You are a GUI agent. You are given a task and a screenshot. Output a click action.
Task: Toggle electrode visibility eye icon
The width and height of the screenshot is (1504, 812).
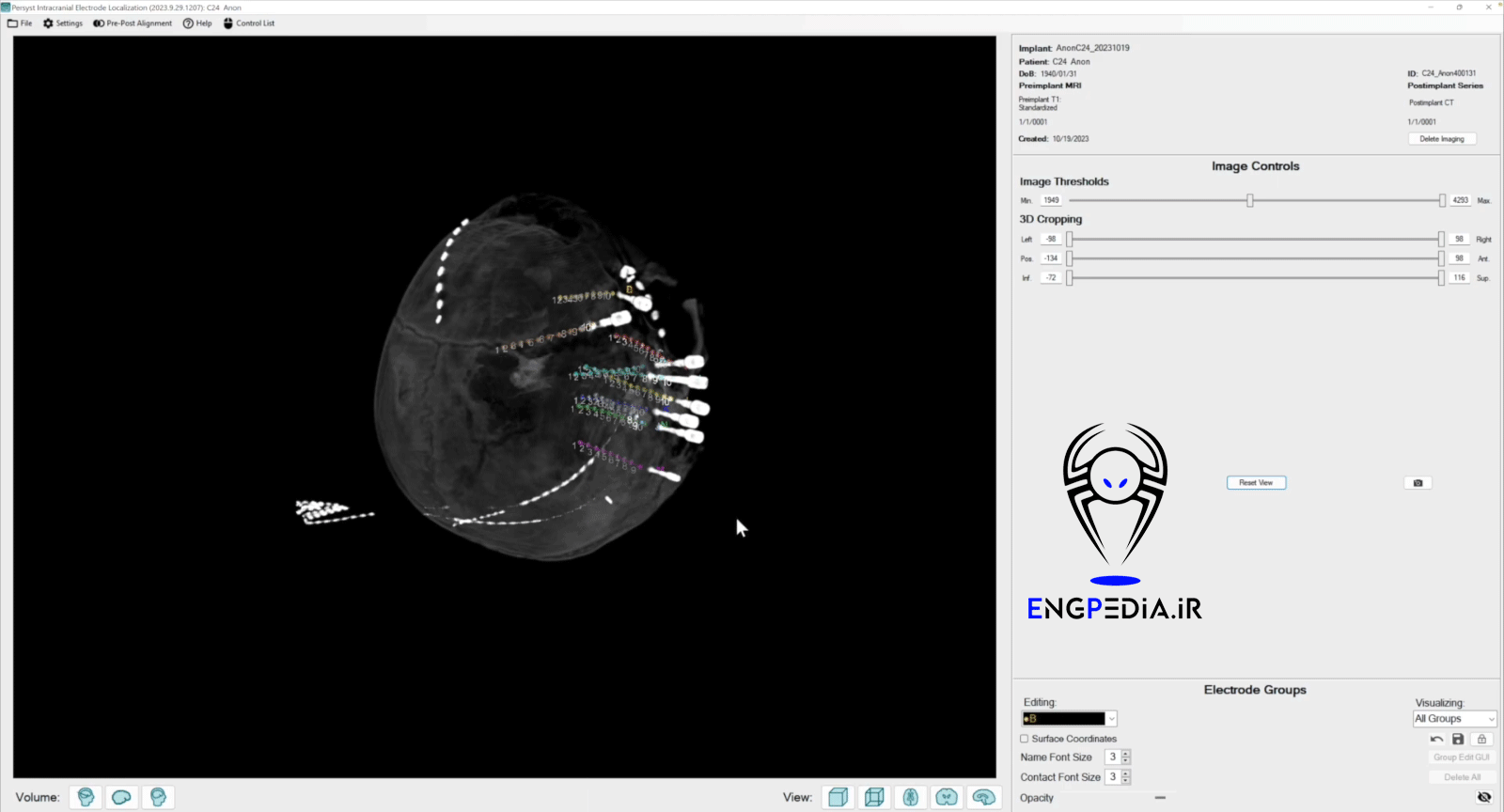pyautogui.click(x=1484, y=797)
